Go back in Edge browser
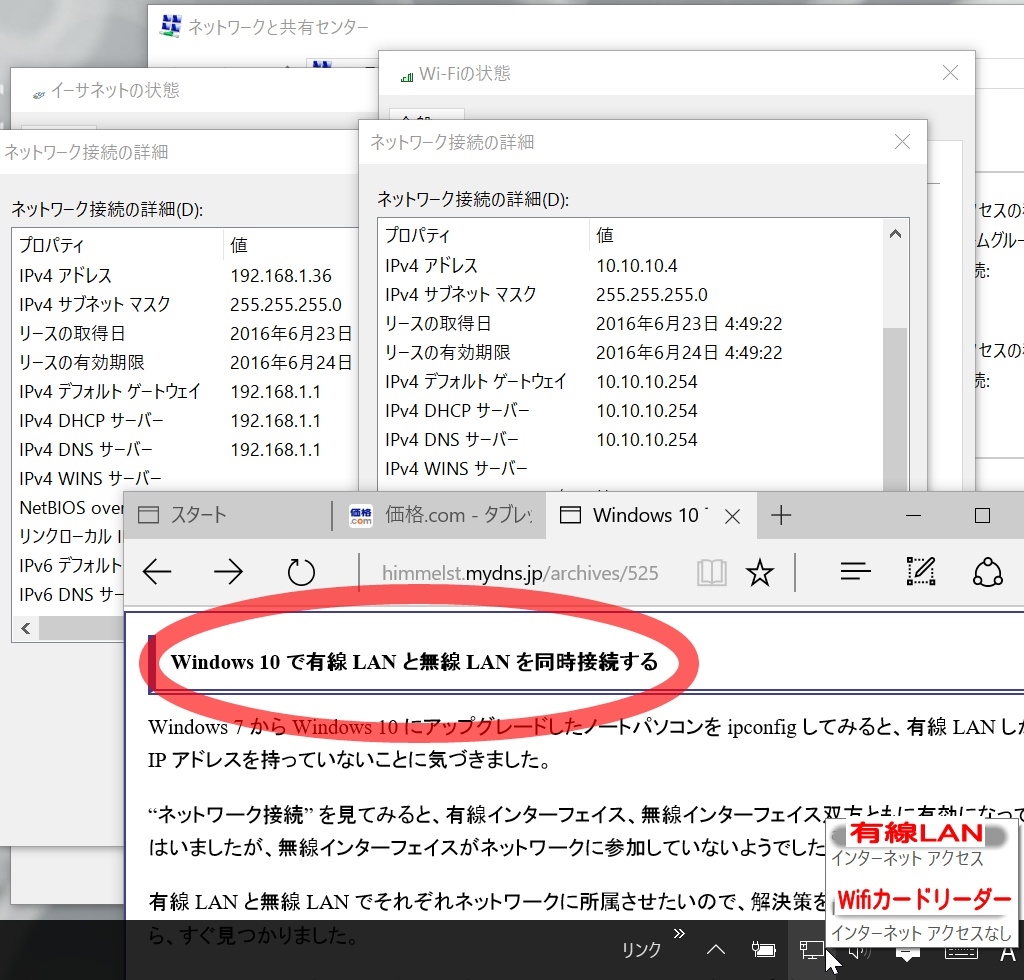Viewport: 1024px width, 980px height. [157, 573]
